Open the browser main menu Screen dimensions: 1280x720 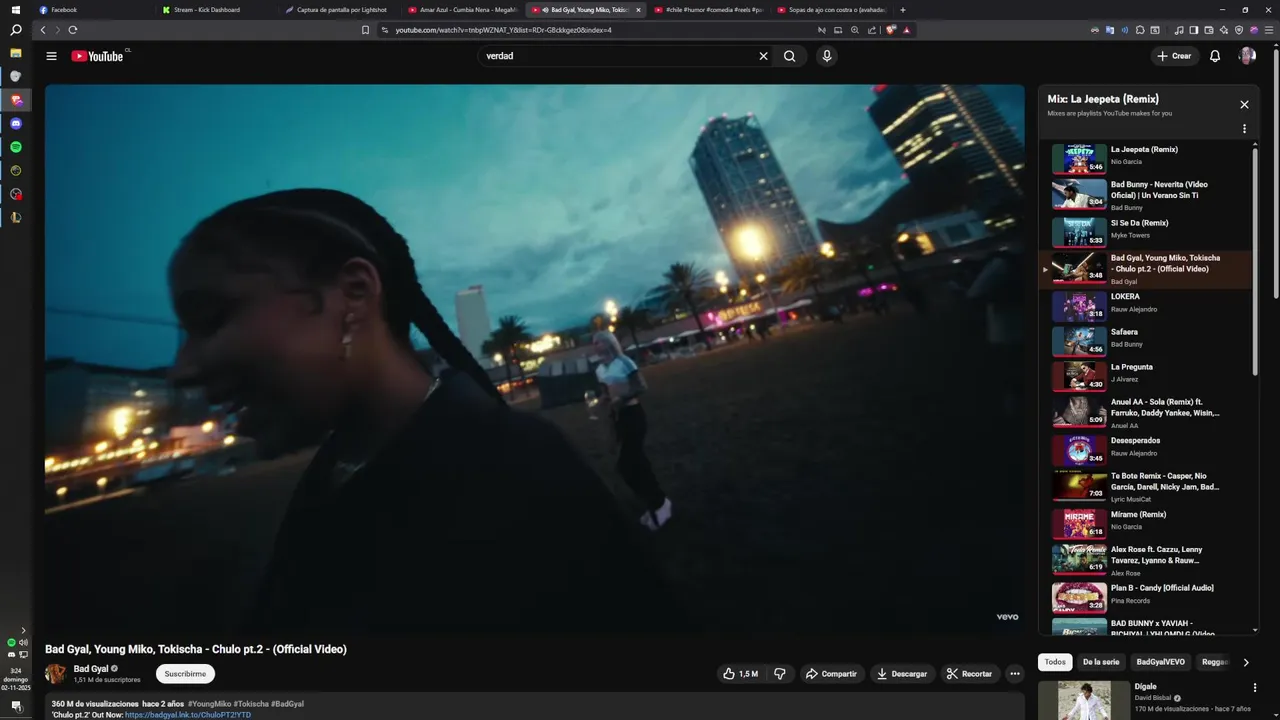1268,30
